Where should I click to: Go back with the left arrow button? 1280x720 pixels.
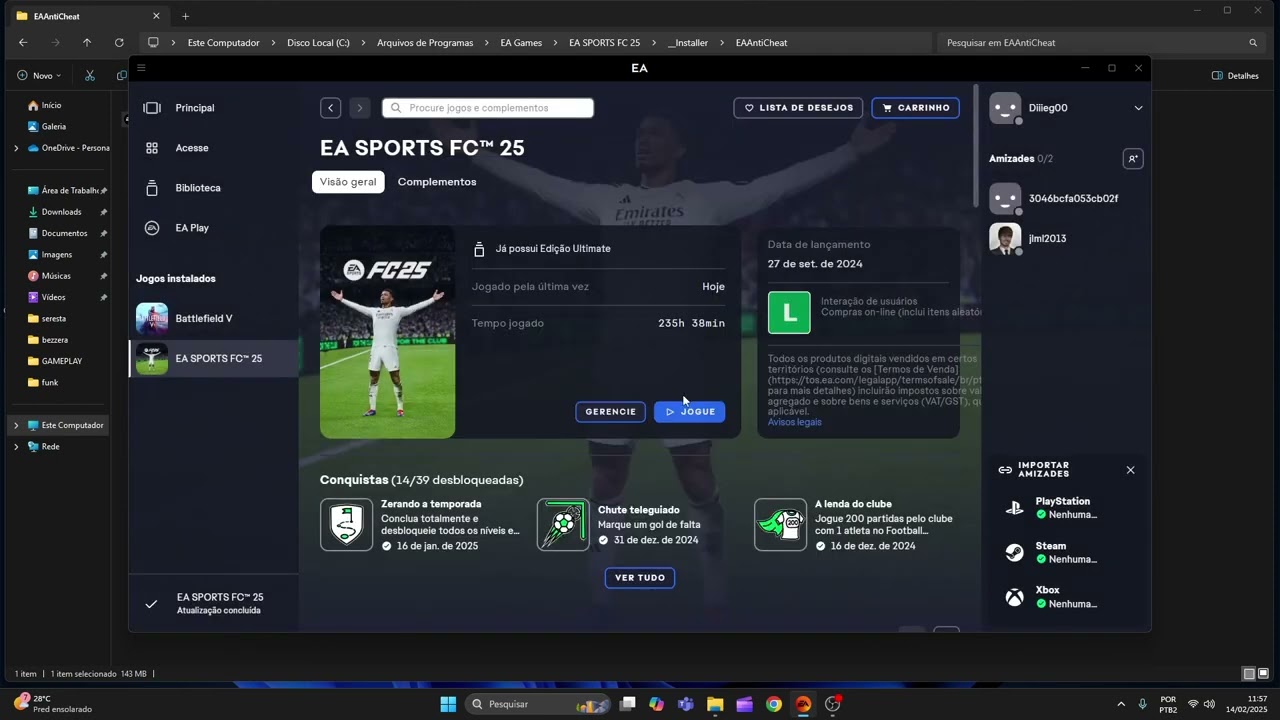[331, 108]
